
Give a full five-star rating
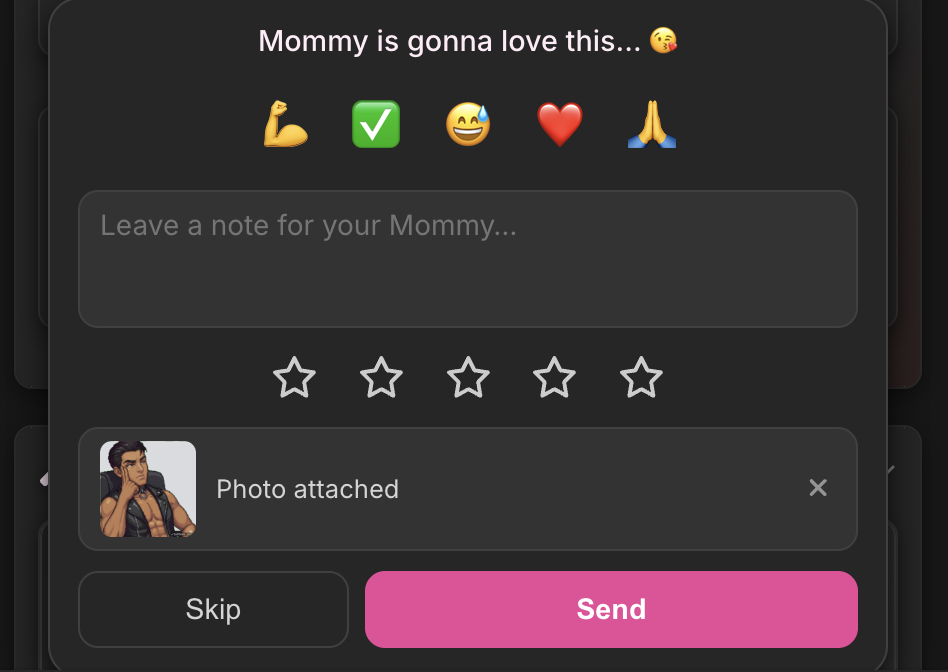pyautogui.click(x=641, y=378)
